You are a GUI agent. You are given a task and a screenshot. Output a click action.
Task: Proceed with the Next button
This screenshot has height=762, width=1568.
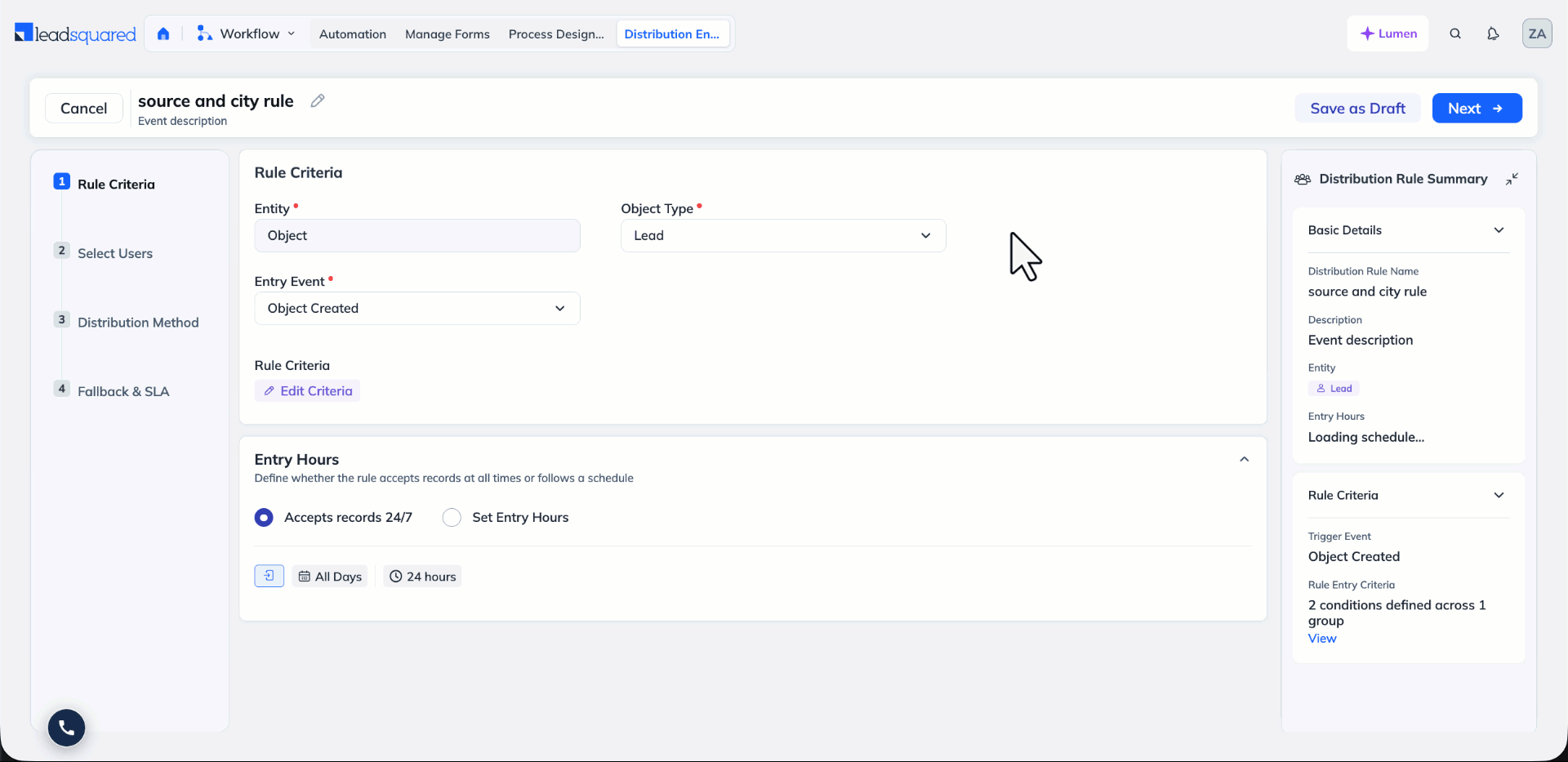(x=1477, y=108)
